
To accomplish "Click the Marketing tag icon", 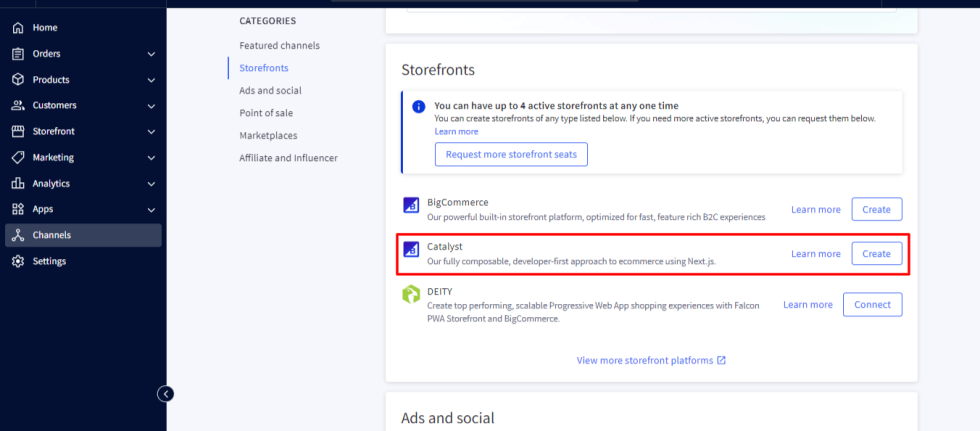I will click(x=18, y=157).
